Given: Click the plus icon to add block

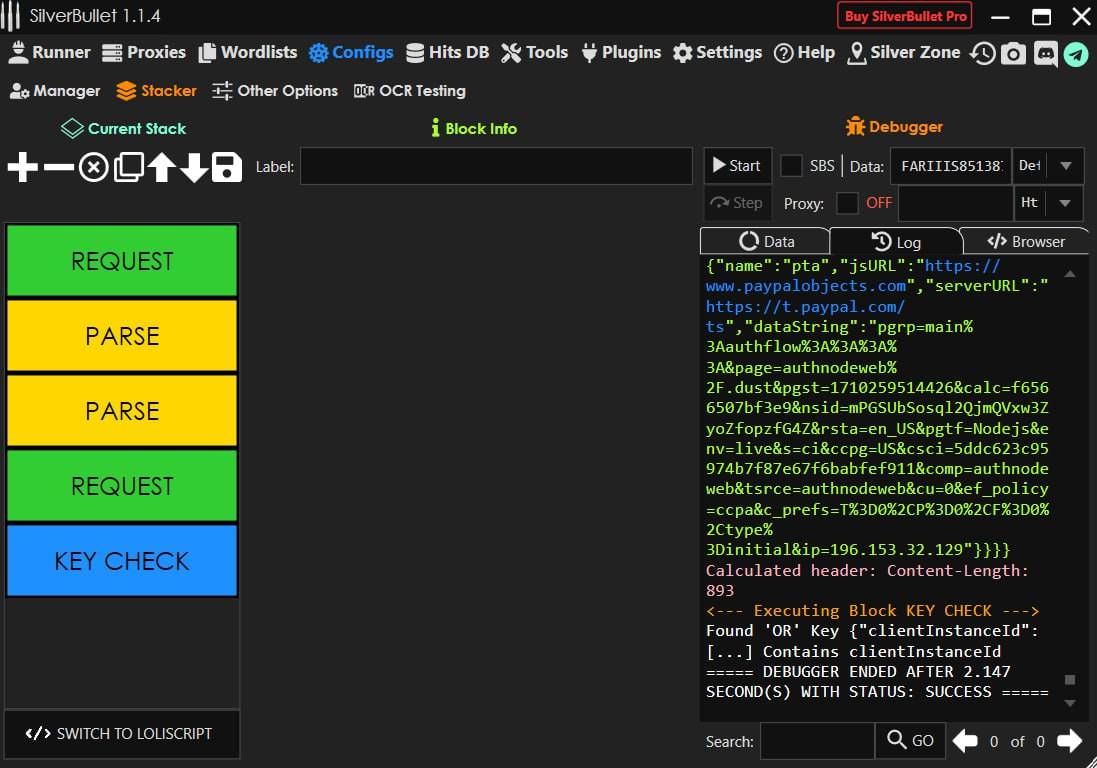Looking at the screenshot, I should [22, 167].
